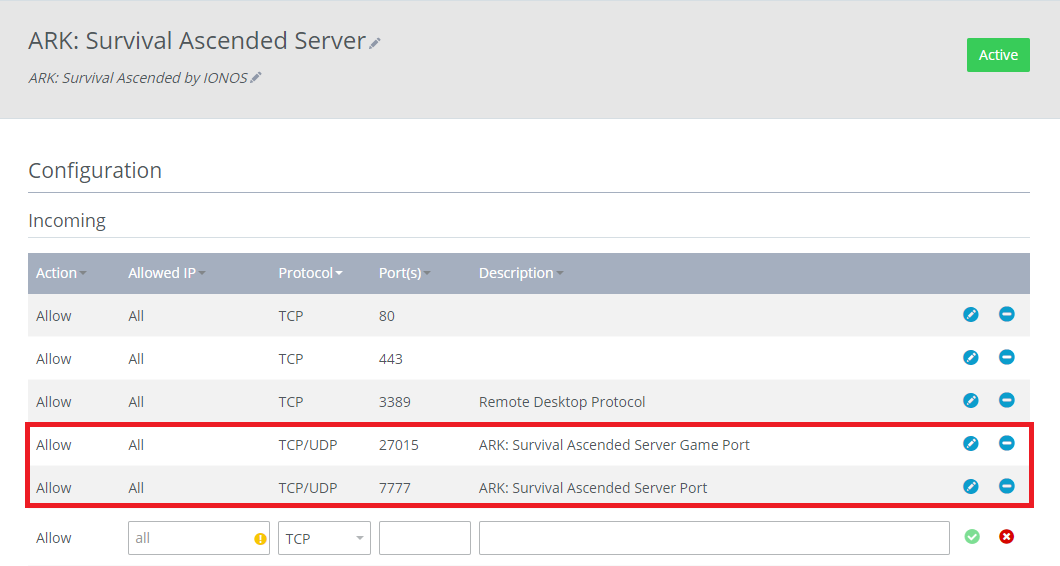Click the green Active status button
This screenshot has height=566, width=1060.
tap(997, 55)
